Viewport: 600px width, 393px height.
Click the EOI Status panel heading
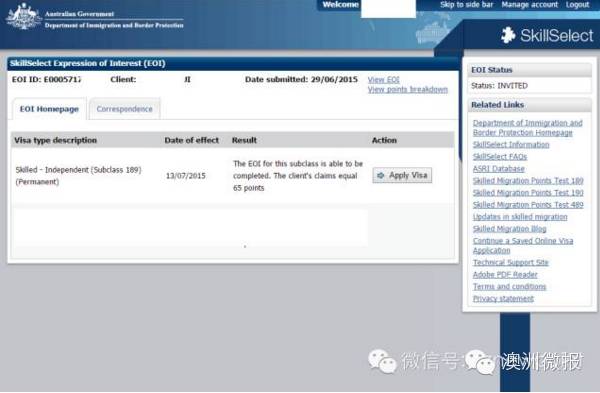[x=492, y=70]
